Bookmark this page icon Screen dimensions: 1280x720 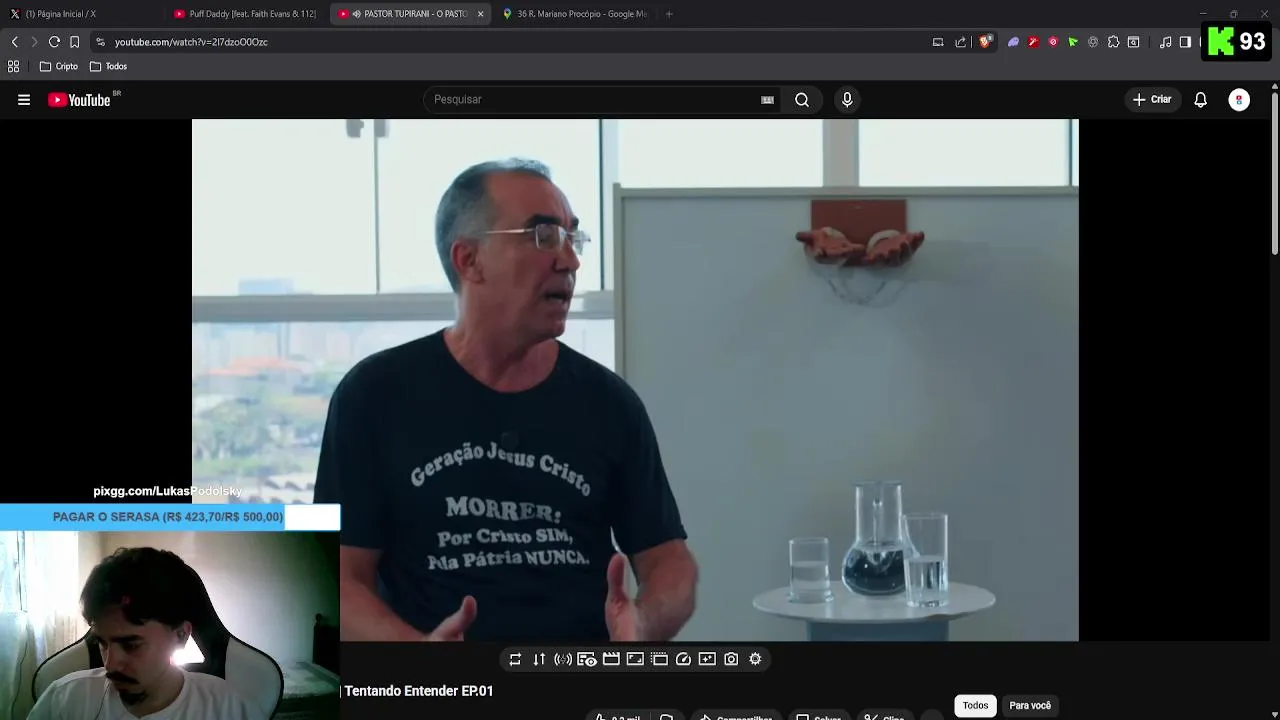click(74, 42)
